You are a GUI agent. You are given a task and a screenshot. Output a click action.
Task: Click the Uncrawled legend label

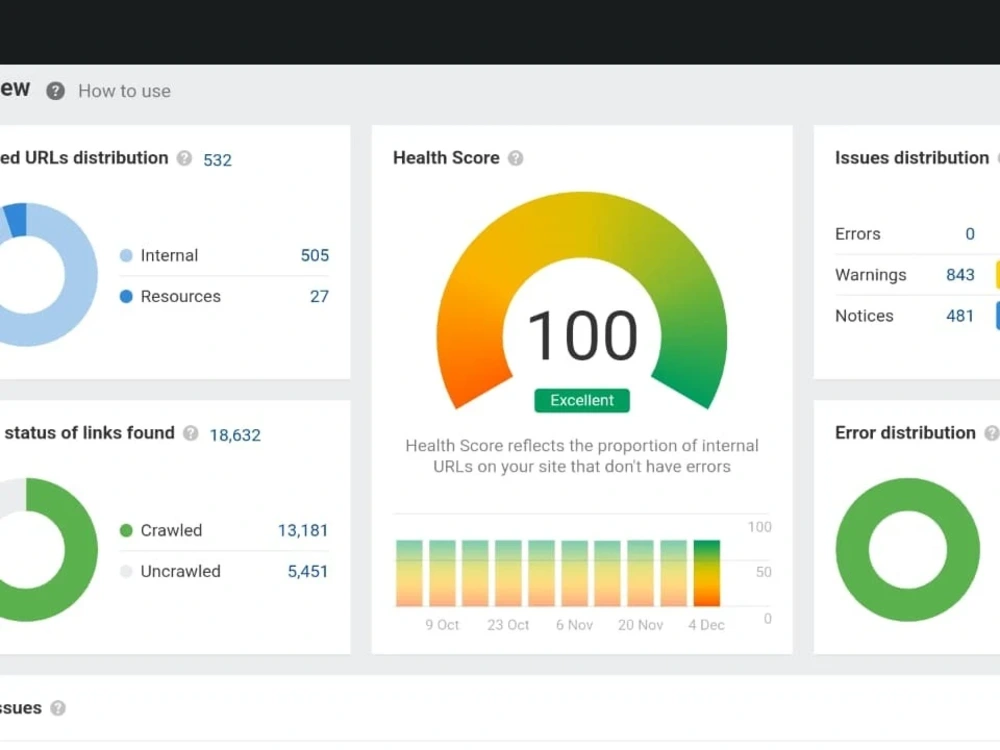180,571
